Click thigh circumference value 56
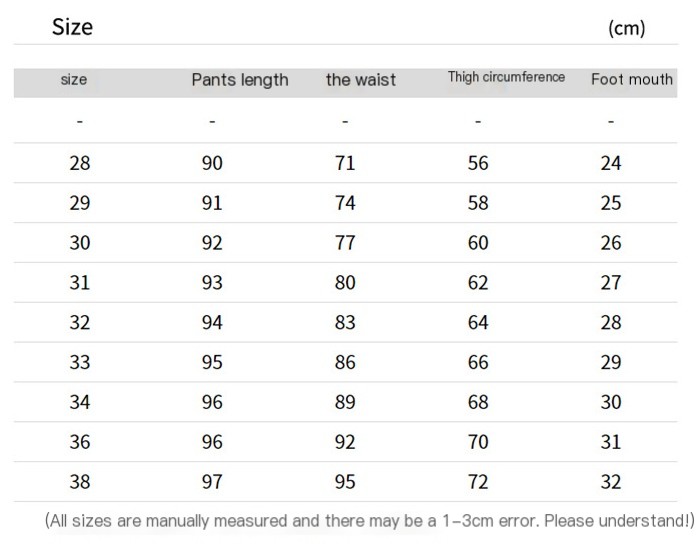The image size is (699, 547). [x=478, y=163]
